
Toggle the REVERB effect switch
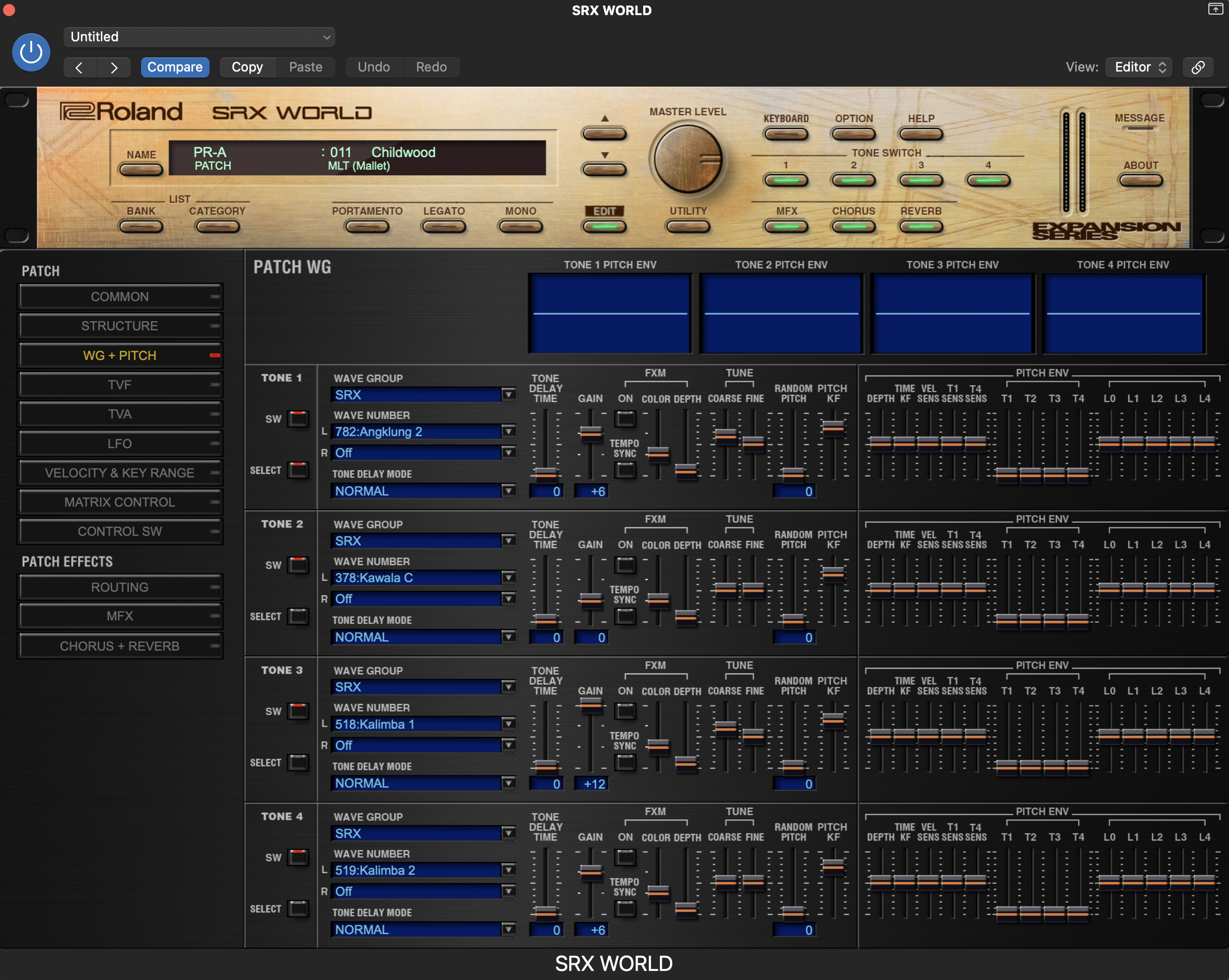click(x=921, y=227)
